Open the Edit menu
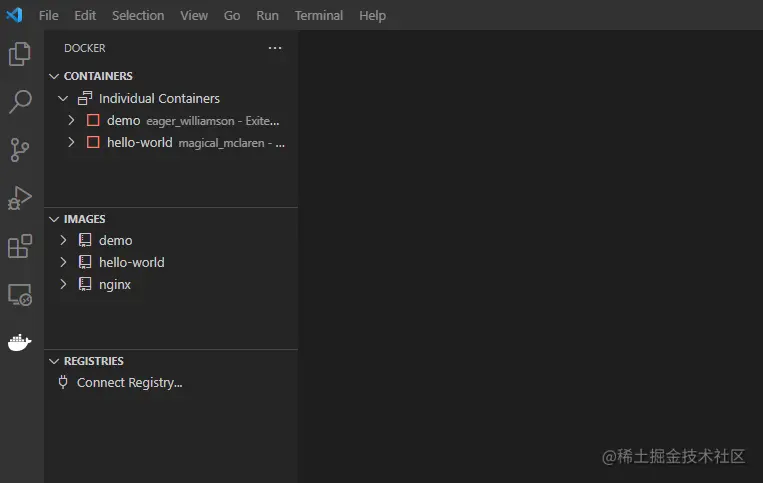Screen dimensions: 763x483 point(85,16)
